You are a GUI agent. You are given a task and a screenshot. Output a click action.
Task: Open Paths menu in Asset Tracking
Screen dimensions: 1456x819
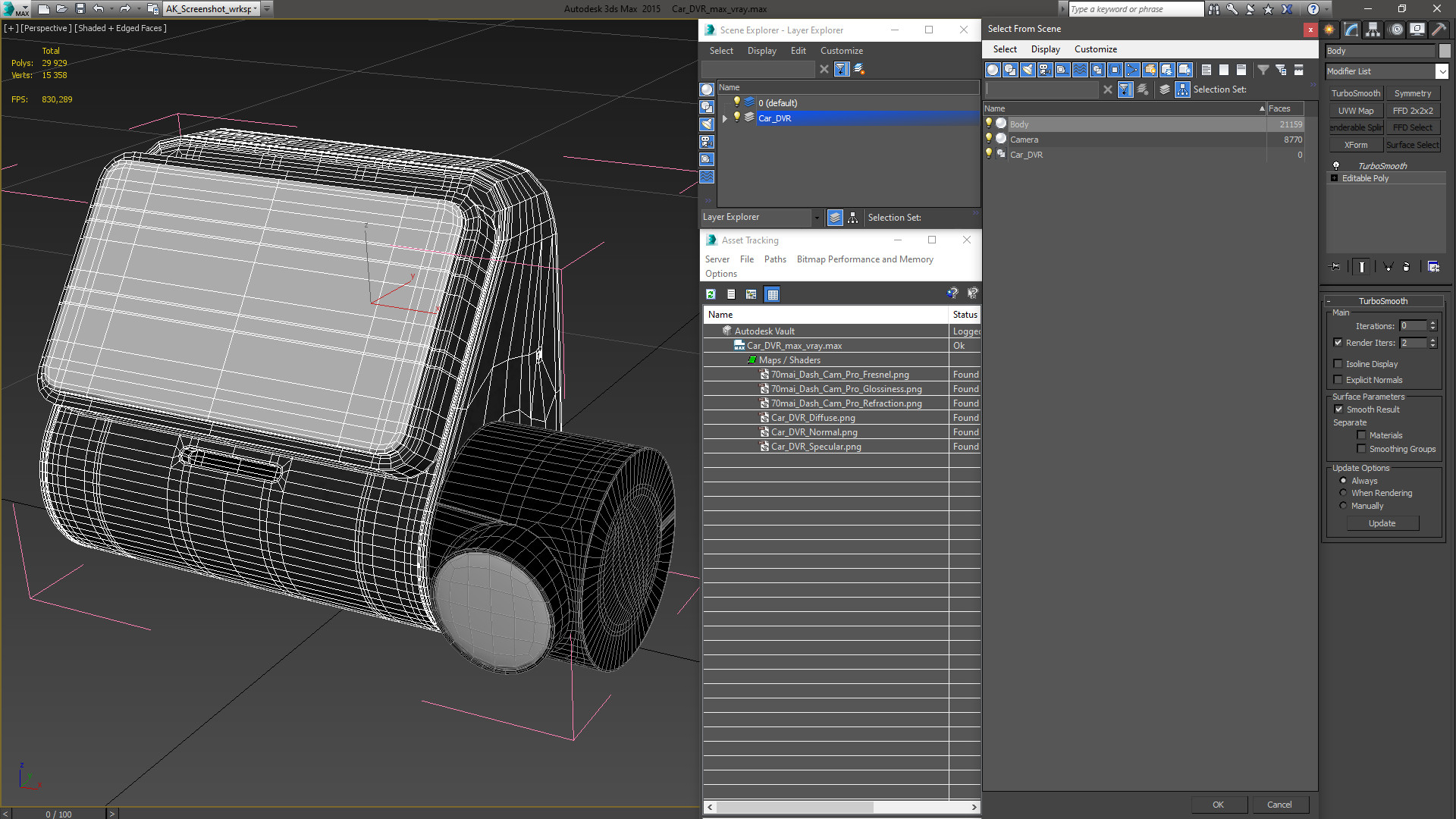[x=775, y=259]
